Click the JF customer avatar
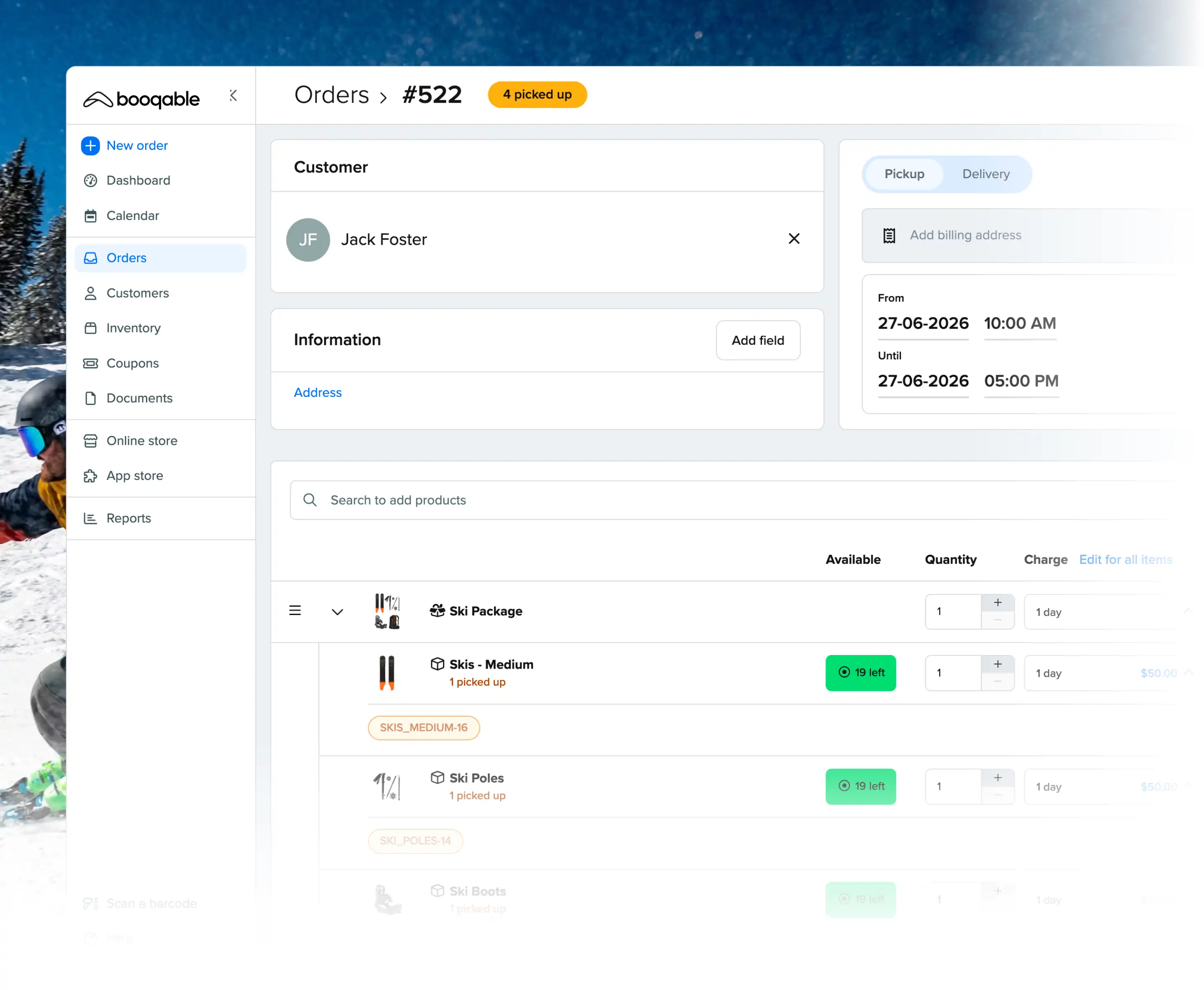 point(308,240)
